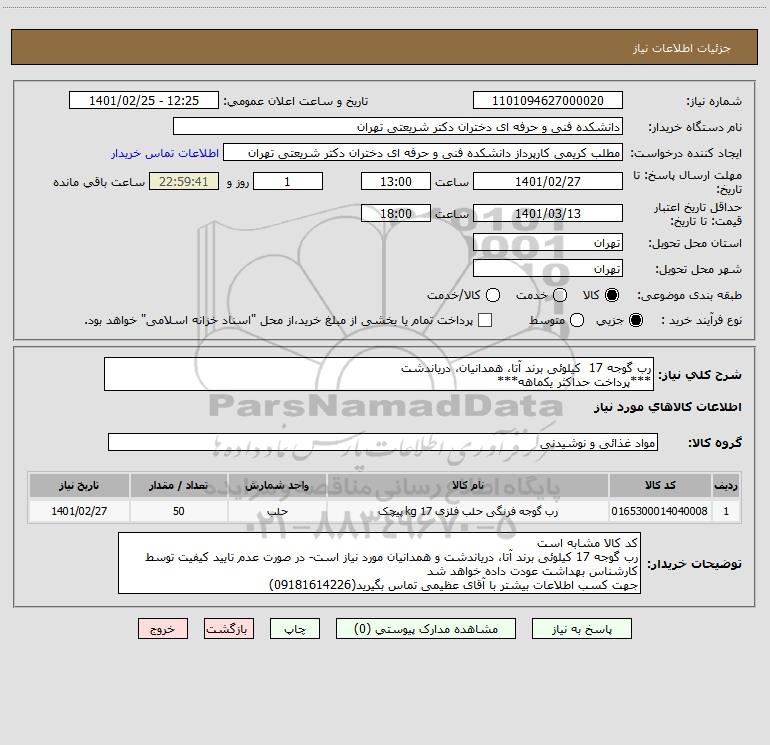Screen dimensions: 770x745
Task: Click the تاریخ نیاز column header
Action: tap(79, 485)
